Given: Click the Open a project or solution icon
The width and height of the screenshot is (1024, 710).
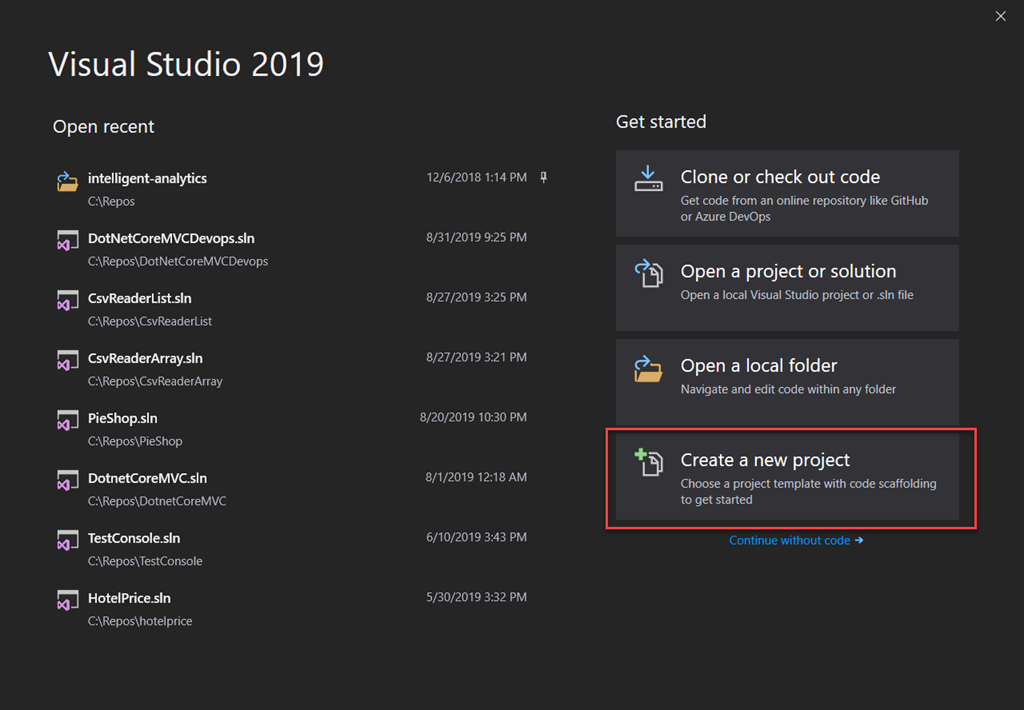Looking at the screenshot, I should 648,273.
